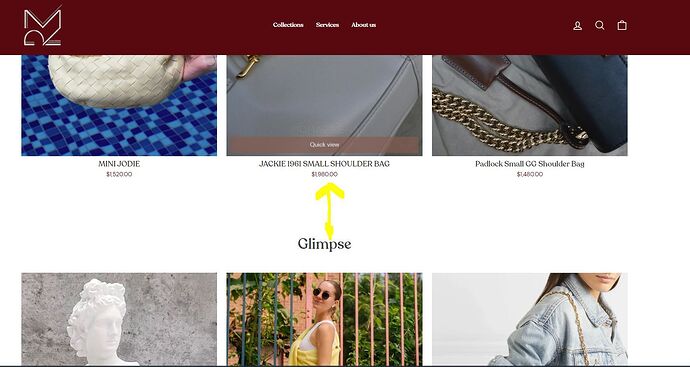Viewport: 690px width, 367px height.
Task: Open JACKIE 1961 SMALL SHOULDER BAG link
Action: point(324,164)
